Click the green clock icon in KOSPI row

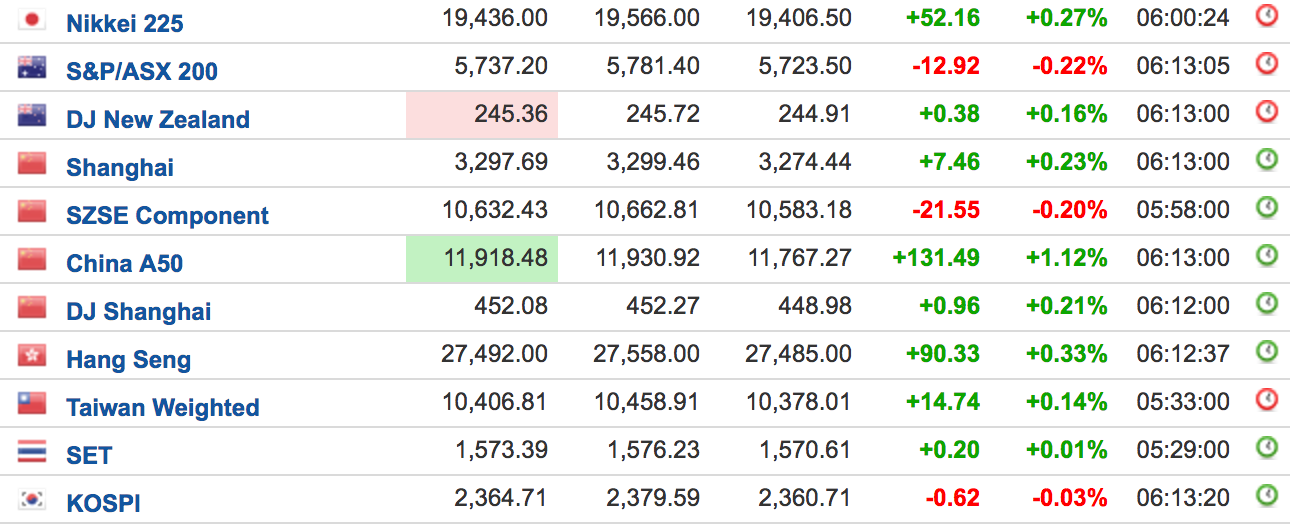point(1267,496)
